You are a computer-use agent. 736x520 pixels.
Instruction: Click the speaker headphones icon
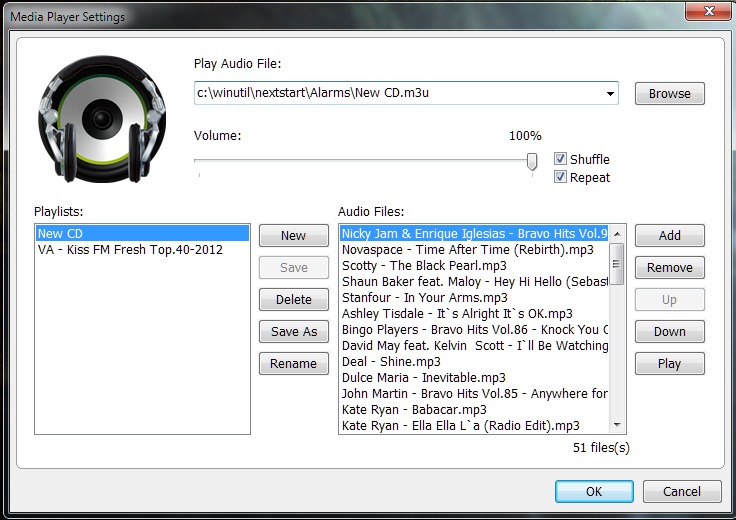tap(102, 119)
